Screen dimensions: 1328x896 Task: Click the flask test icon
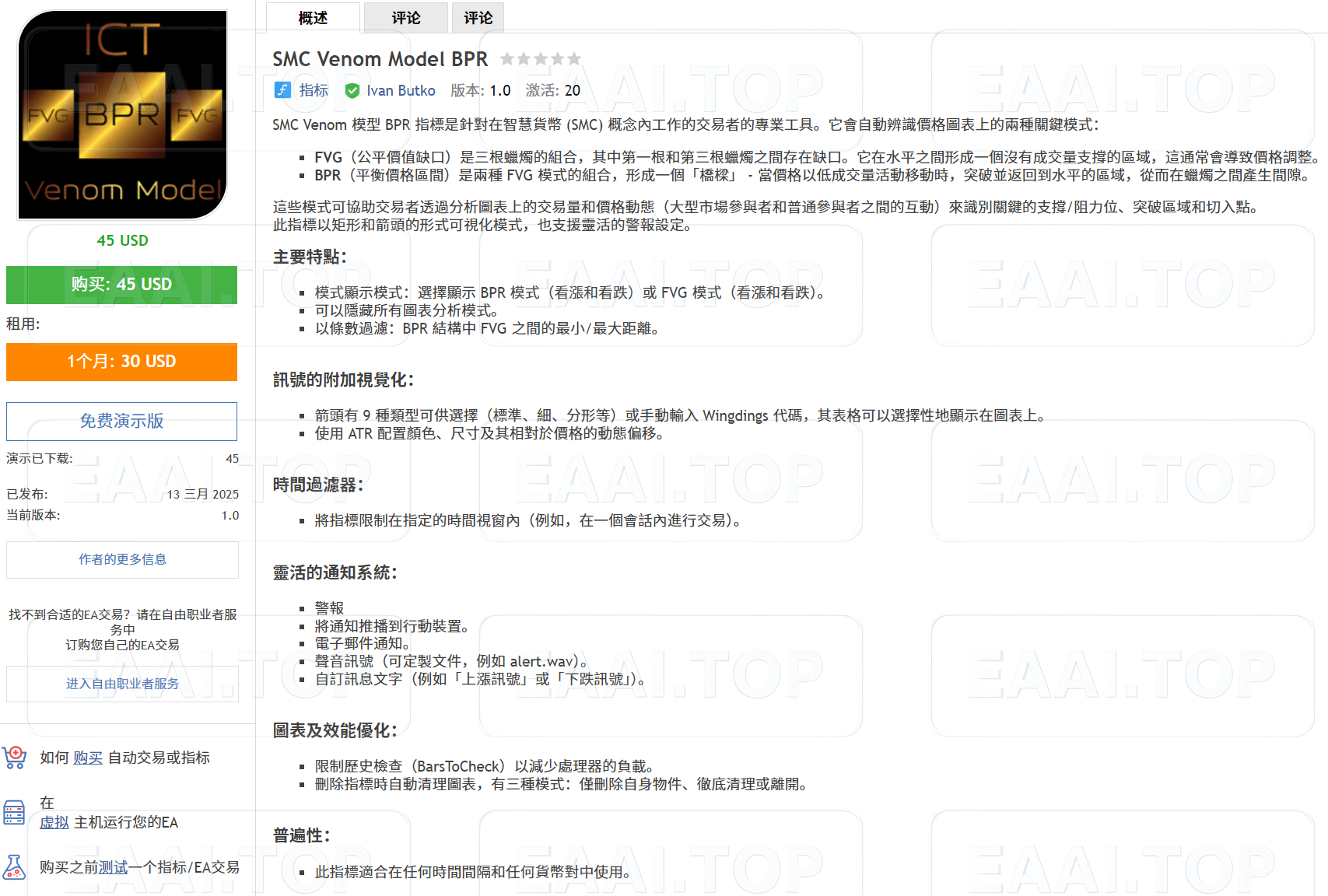coord(14,867)
